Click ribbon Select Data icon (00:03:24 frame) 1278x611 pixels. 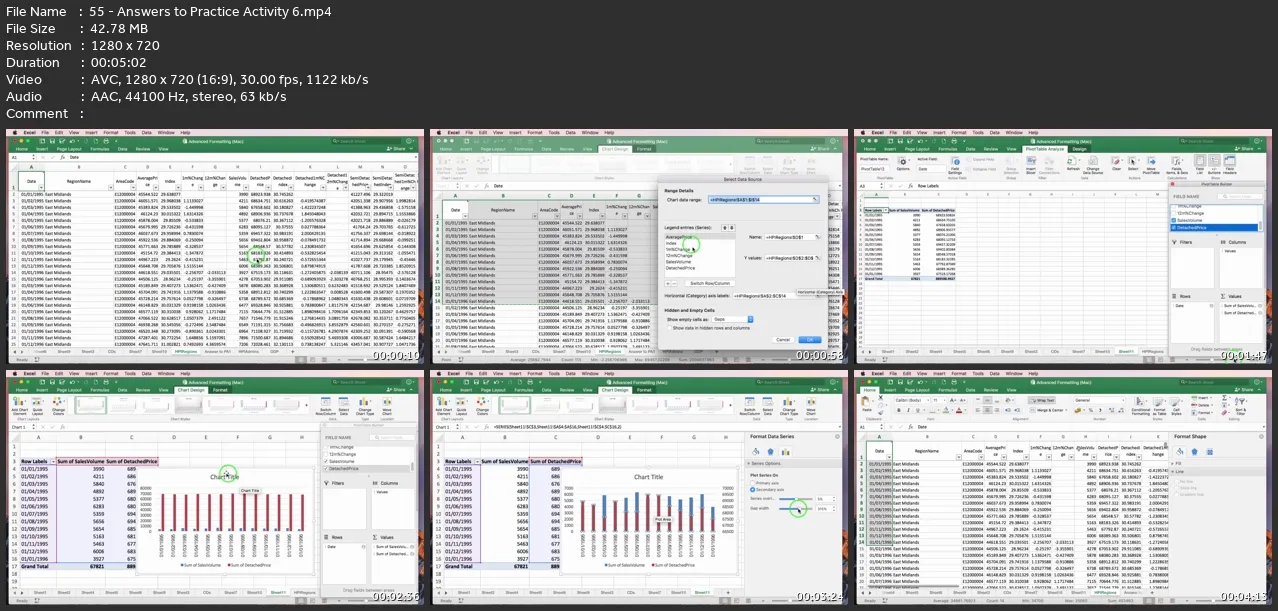pos(767,402)
